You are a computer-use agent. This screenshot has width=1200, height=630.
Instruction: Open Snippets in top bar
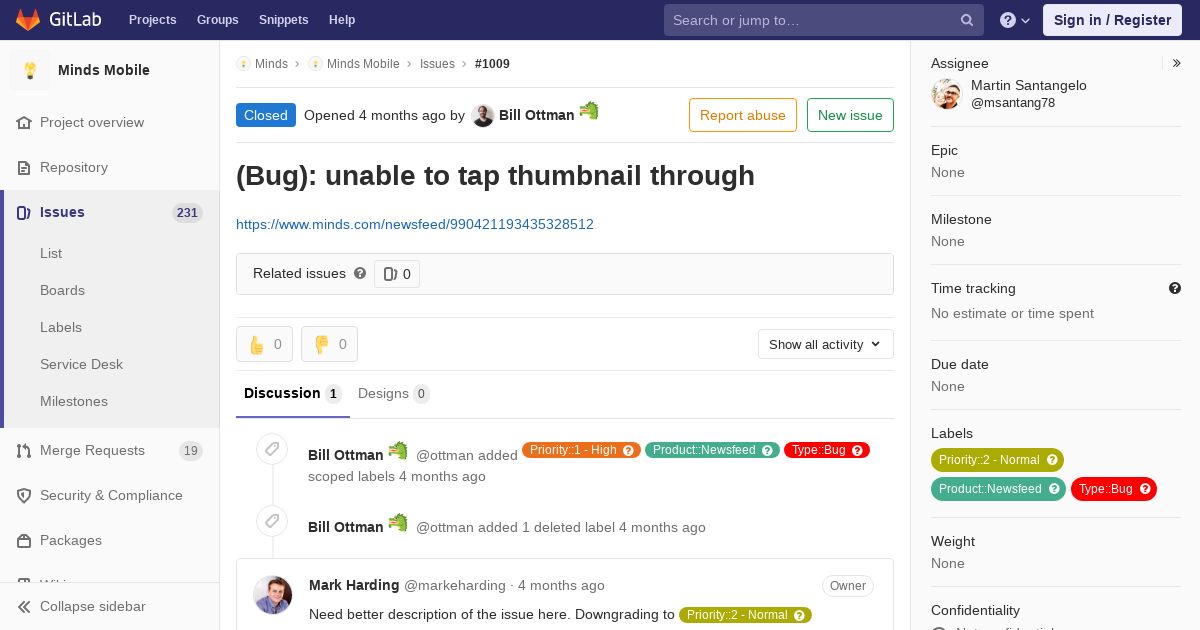pos(284,20)
